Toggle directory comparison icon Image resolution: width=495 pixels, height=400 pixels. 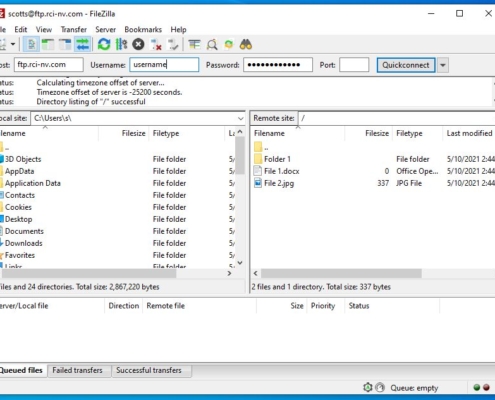click(x=212, y=44)
